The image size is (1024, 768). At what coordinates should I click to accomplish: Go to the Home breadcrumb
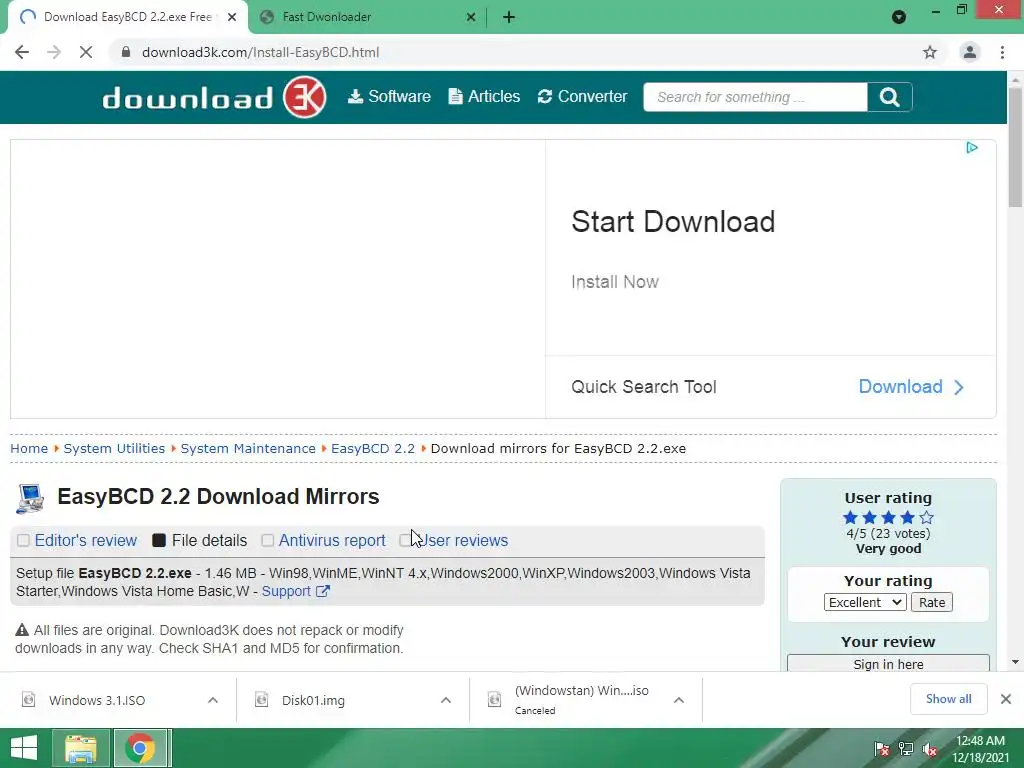point(29,449)
